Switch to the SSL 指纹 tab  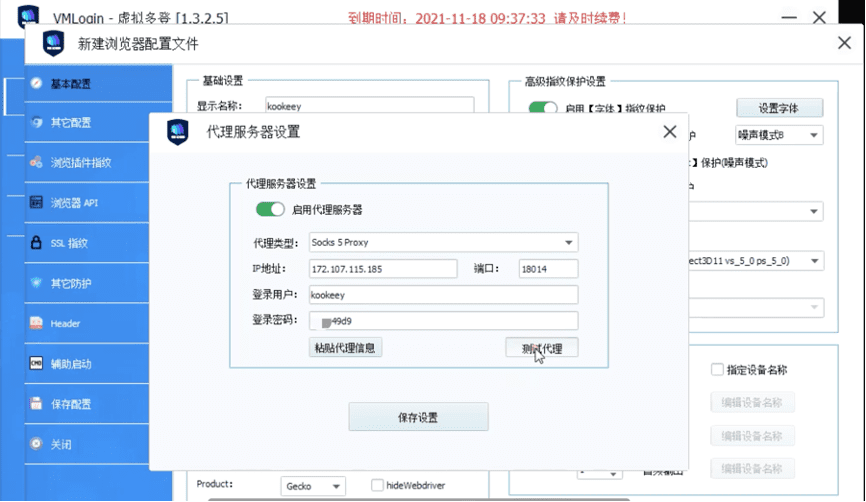click(x=87, y=242)
